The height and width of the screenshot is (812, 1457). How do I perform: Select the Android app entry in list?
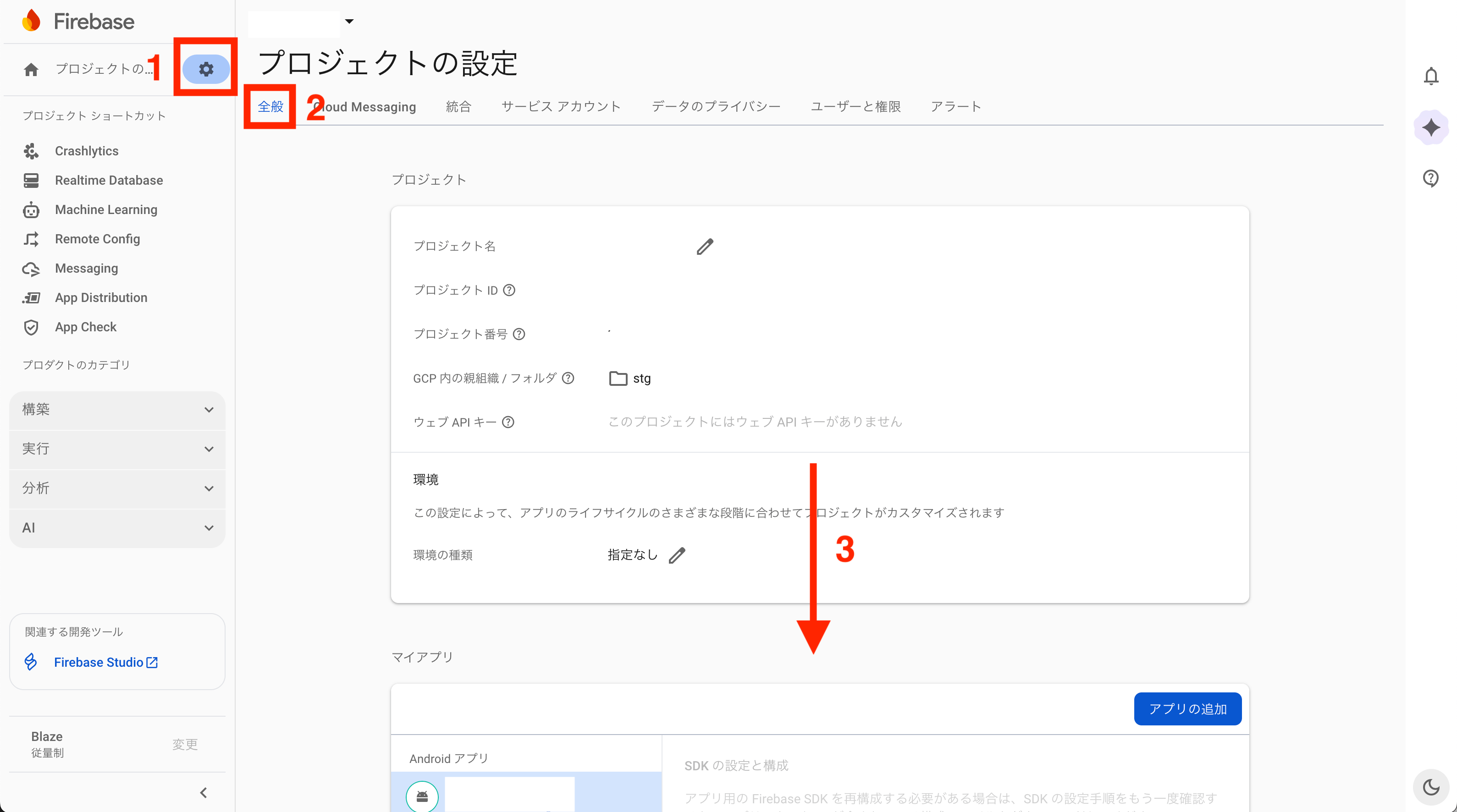click(526, 795)
